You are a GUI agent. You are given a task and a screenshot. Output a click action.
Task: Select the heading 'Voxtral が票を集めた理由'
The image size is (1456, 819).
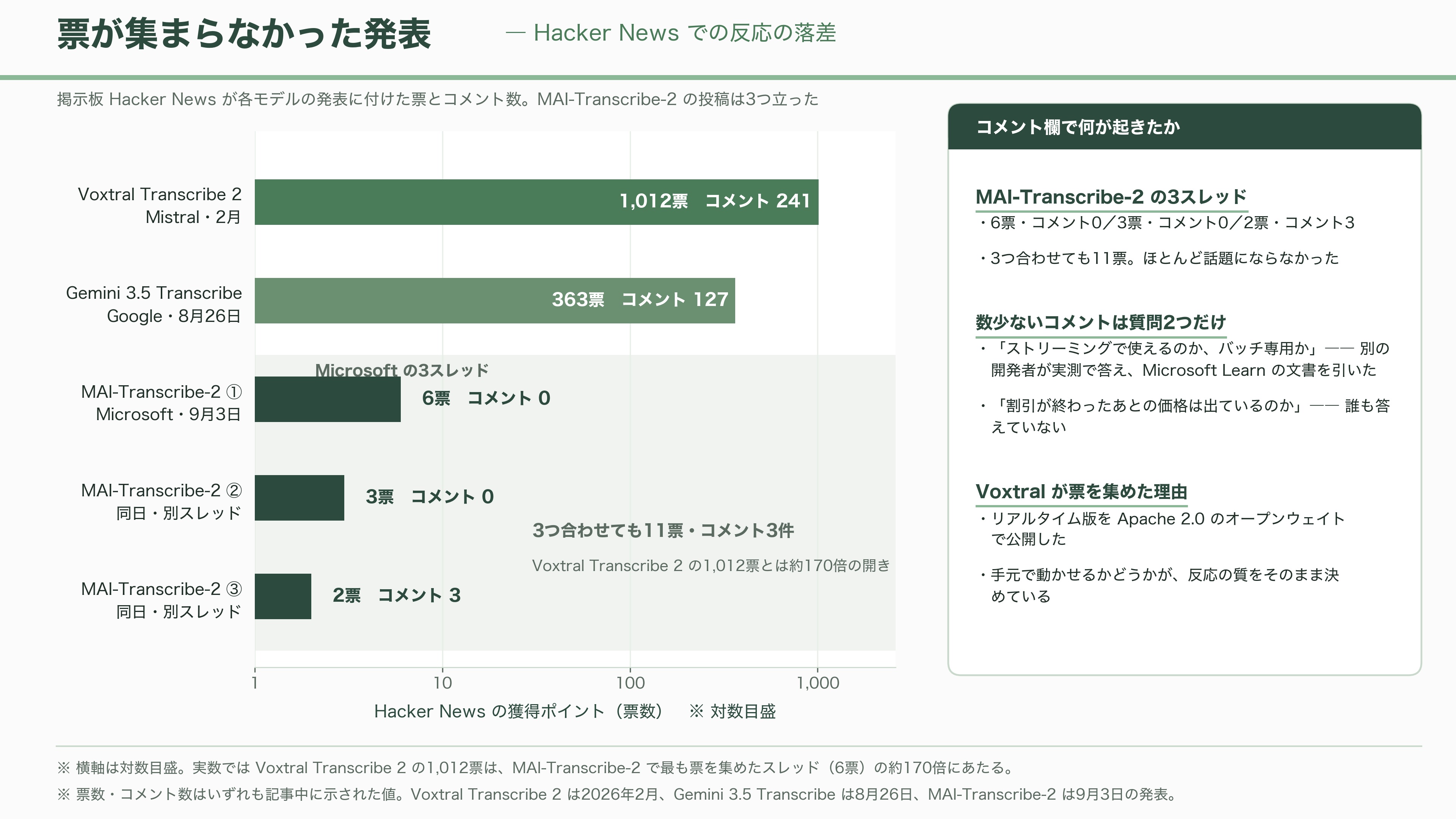(x=1081, y=492)
